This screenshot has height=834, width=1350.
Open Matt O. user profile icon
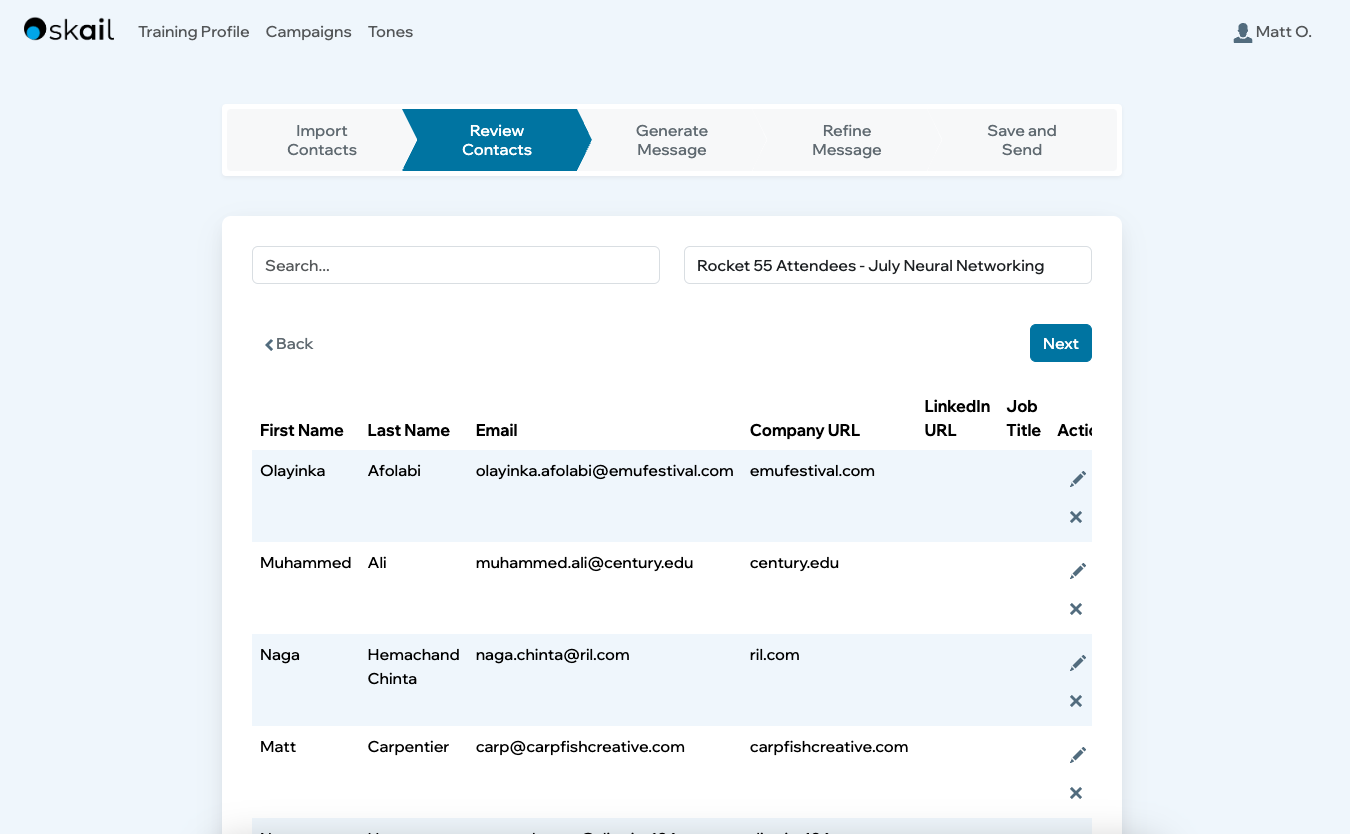pyautogui.click(x=1243, y=32)
